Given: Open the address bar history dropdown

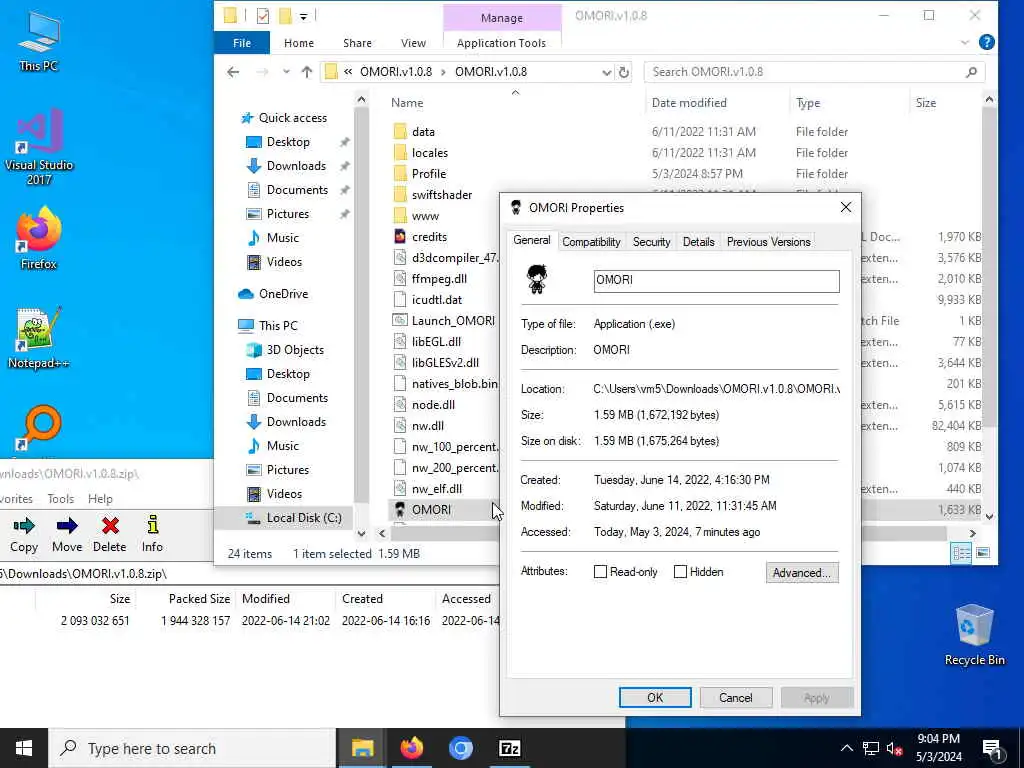Looking at the screenshot, I should pyautogui.click(x=606, y=72).
